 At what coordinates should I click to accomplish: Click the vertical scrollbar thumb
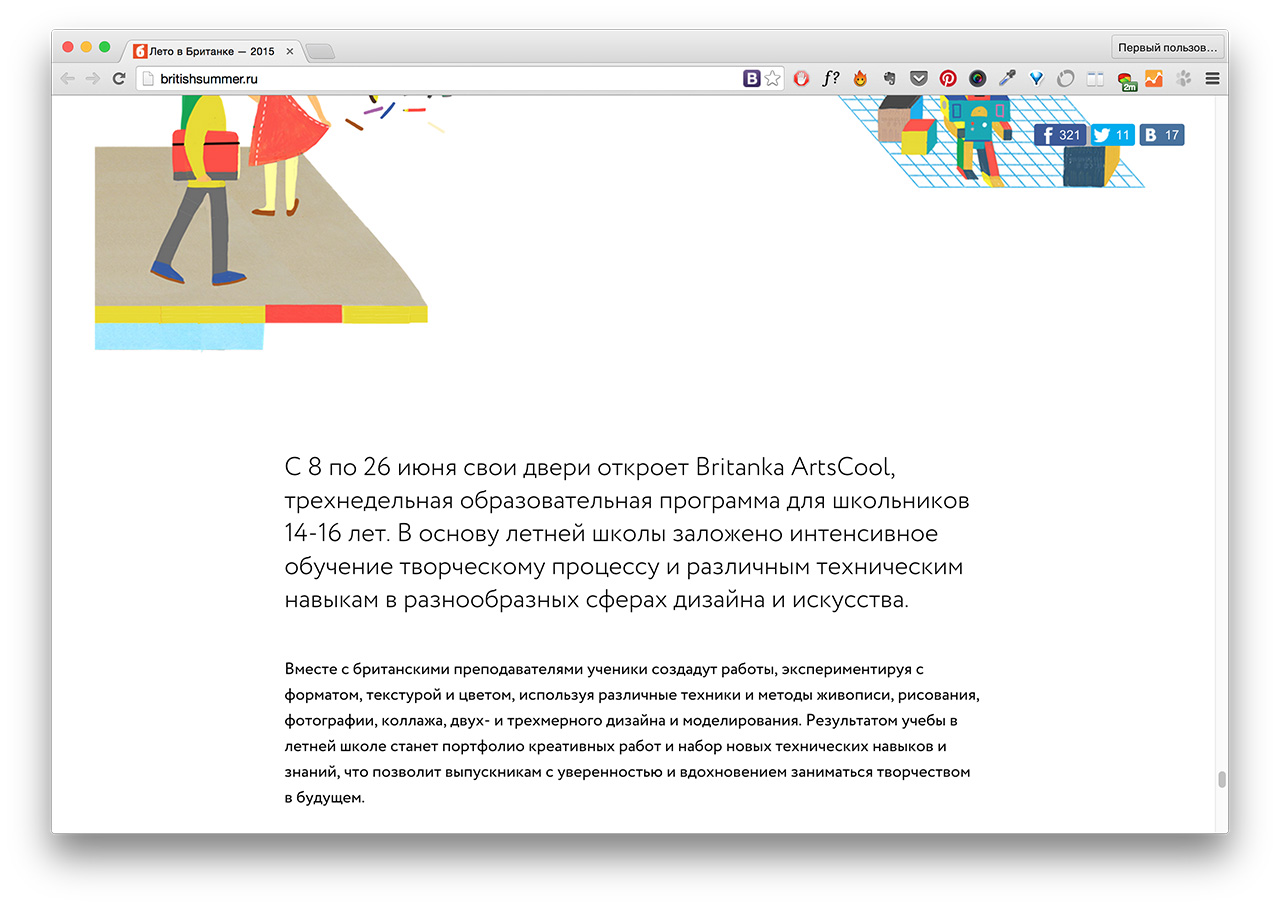[x=1221, y=780]
